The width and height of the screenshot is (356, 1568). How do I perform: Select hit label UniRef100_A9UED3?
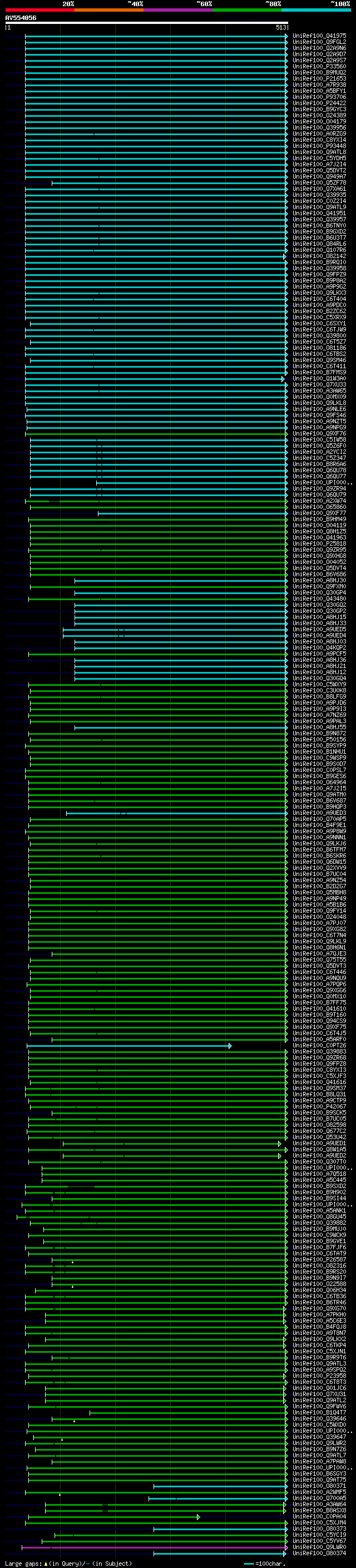(319, 813)
